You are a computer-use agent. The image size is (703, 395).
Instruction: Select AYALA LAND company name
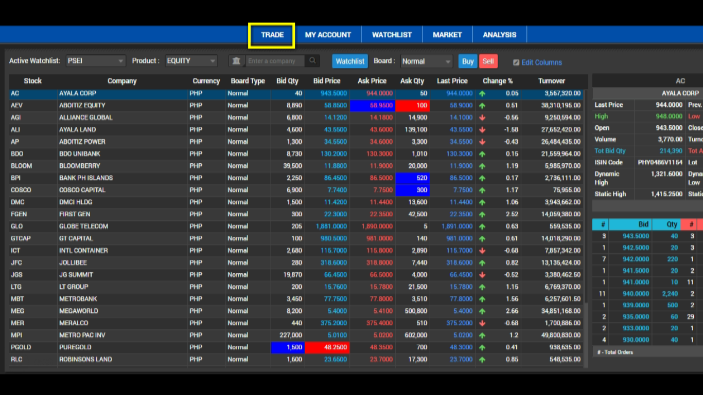[78, 130]
